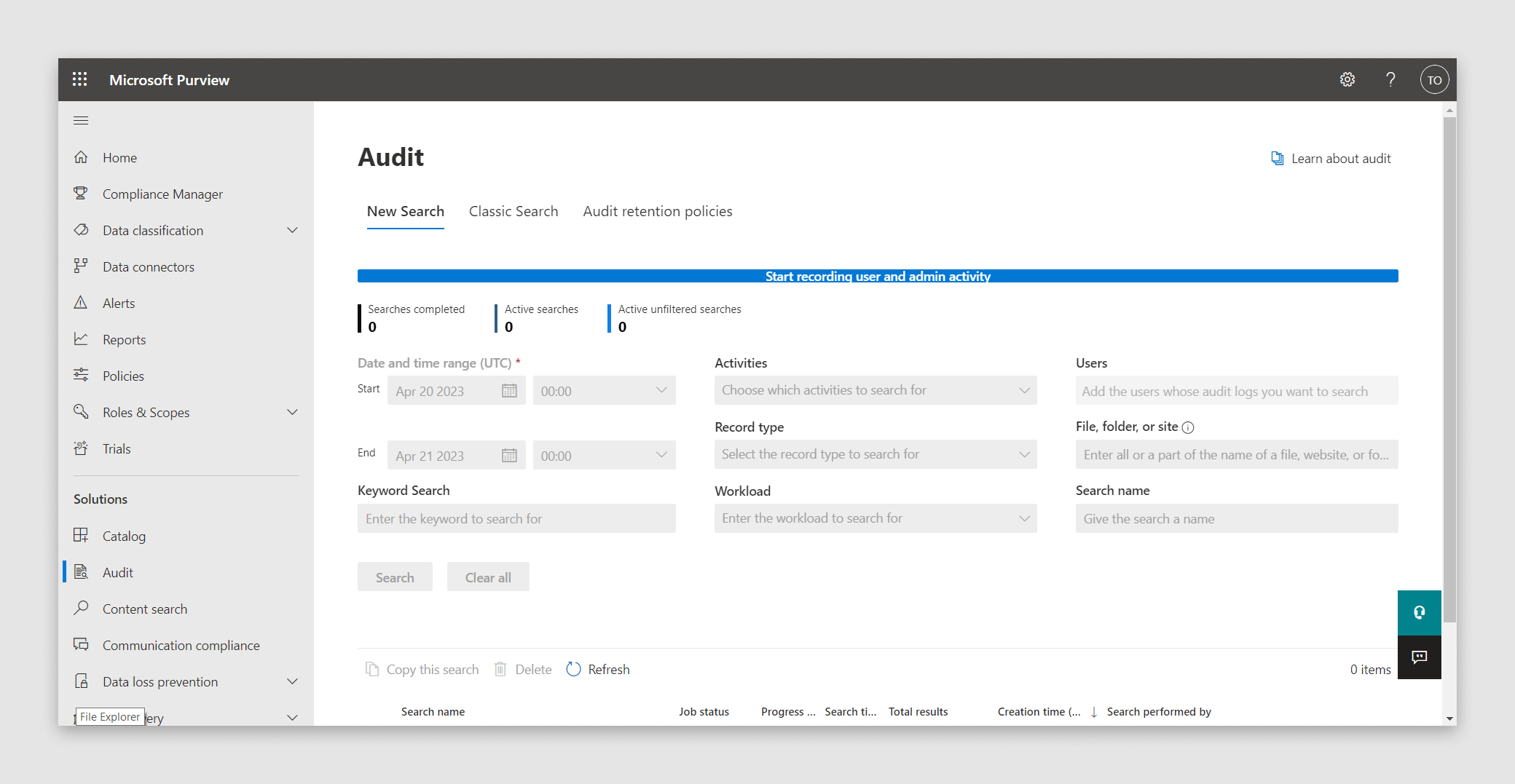Image resolution: width=1515 pixels, height=784 pixels.
Task: Switch to the New Search tab
Action: pyautogui.click(x=406, y=211)
